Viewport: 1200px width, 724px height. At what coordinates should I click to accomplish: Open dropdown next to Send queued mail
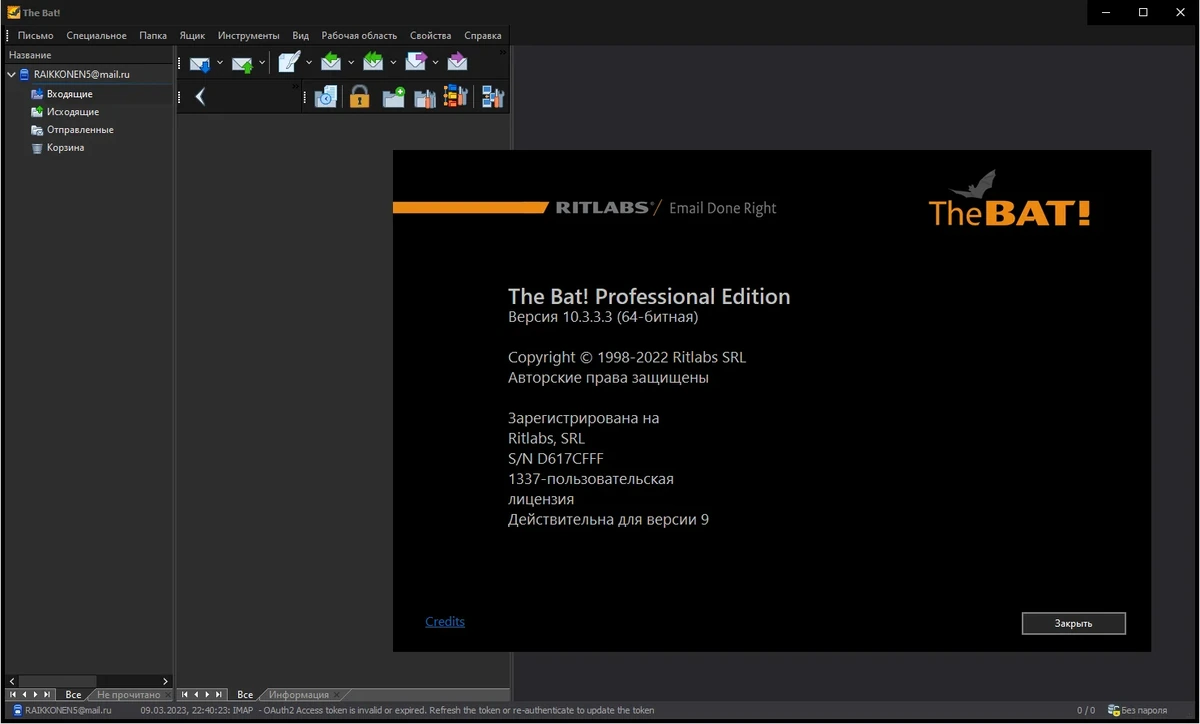click(262, 63)
